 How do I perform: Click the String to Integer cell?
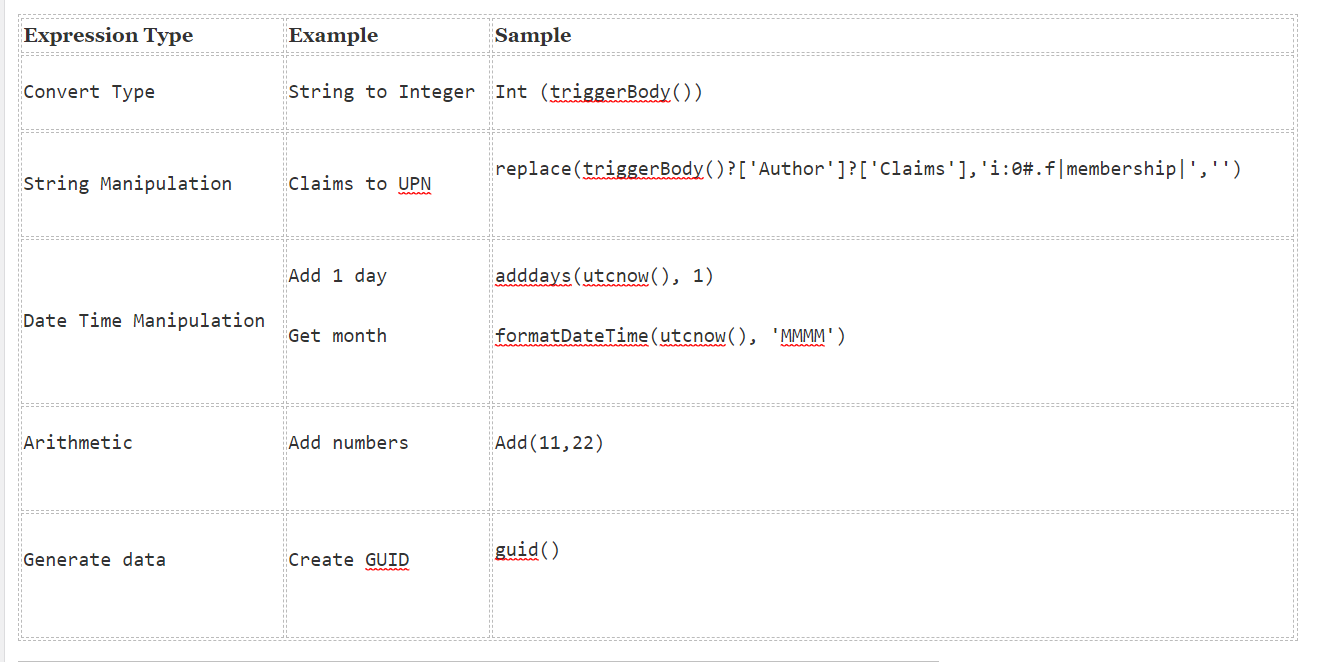[381, 92]
